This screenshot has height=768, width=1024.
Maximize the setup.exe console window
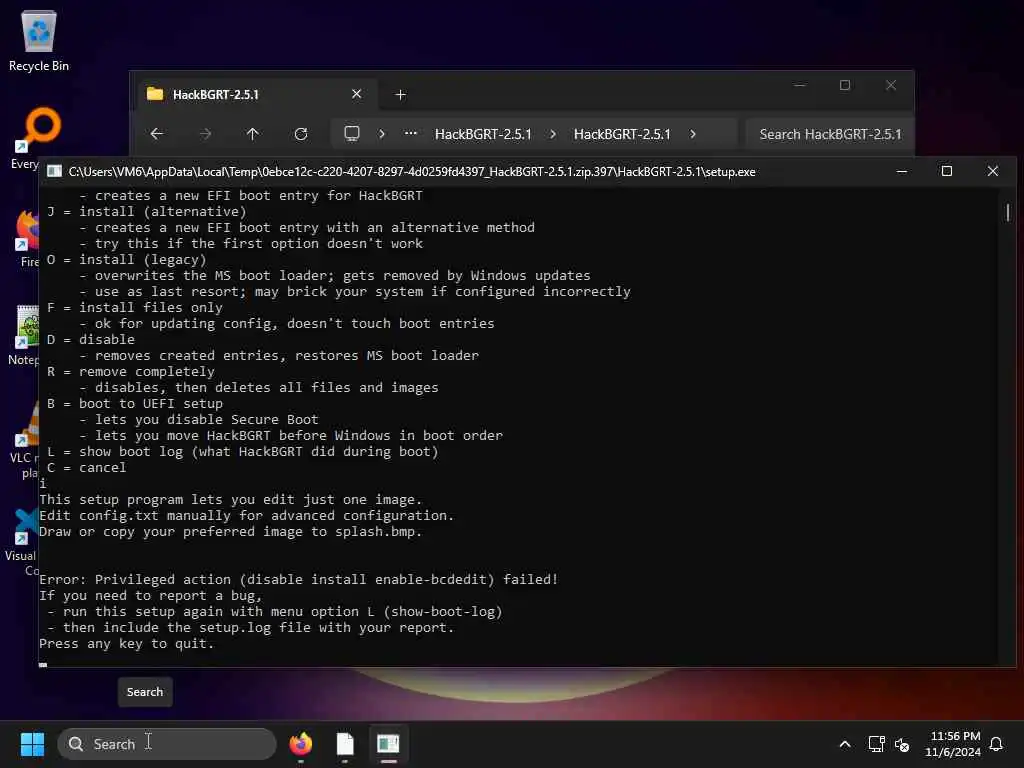pyautogui.click(x=946, y=171)
